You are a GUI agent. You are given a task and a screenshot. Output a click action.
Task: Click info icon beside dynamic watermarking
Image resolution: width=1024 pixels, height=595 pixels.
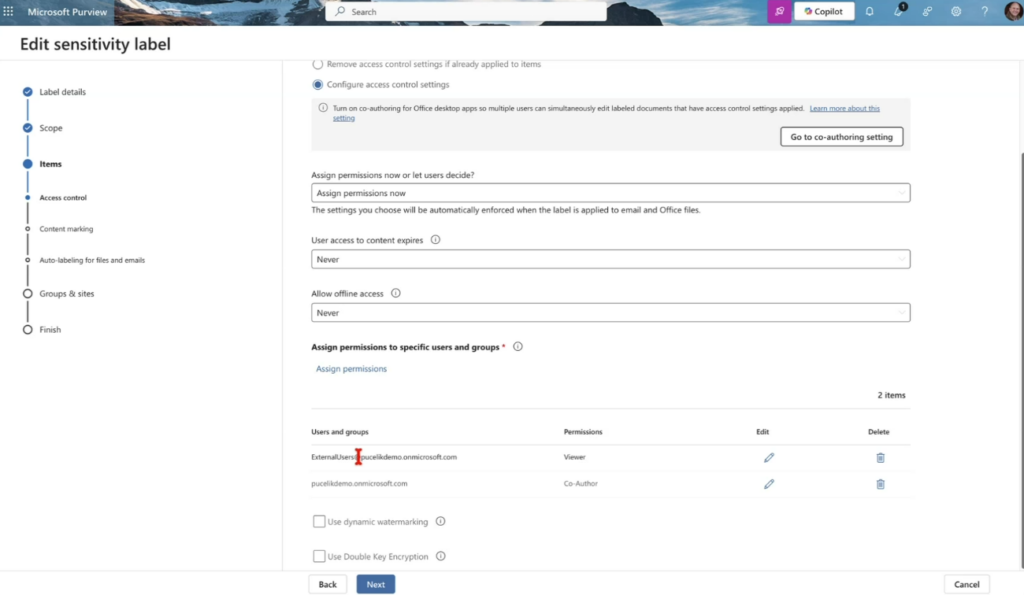pyautogui.click(x=441, y=521)
